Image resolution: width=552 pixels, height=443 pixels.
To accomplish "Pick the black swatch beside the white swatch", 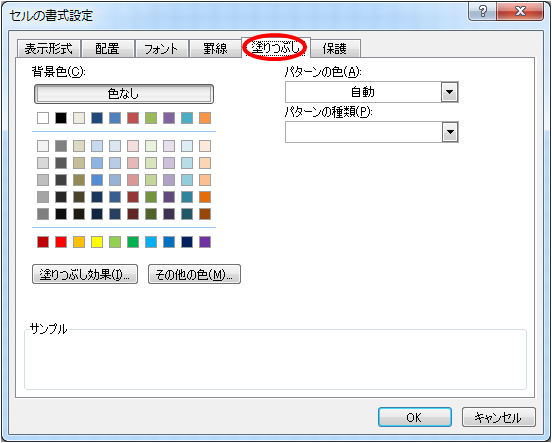I will (61, 118).
